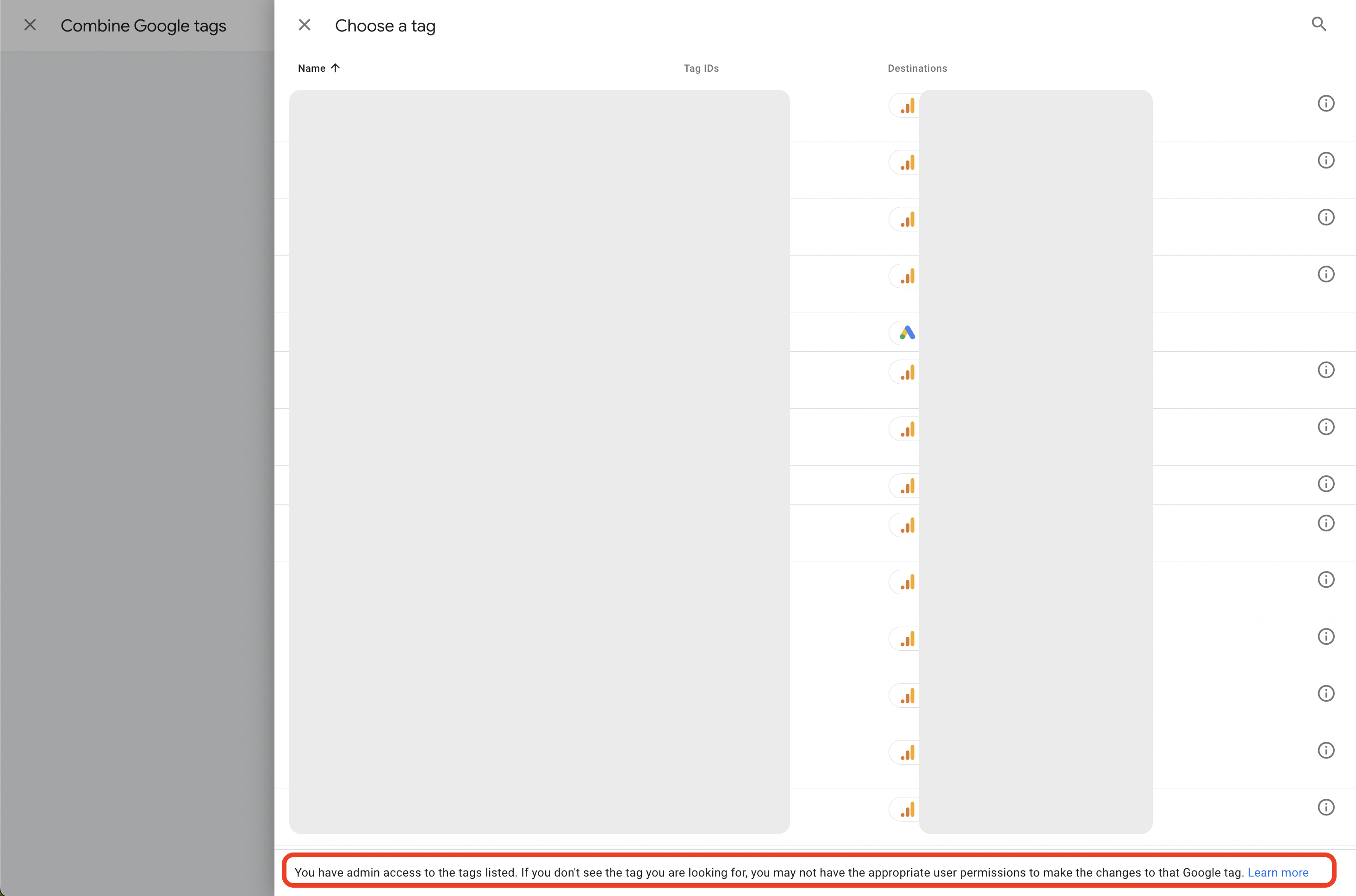Click the Destinations column header
1356x896 pixels.
click(917, 68)
